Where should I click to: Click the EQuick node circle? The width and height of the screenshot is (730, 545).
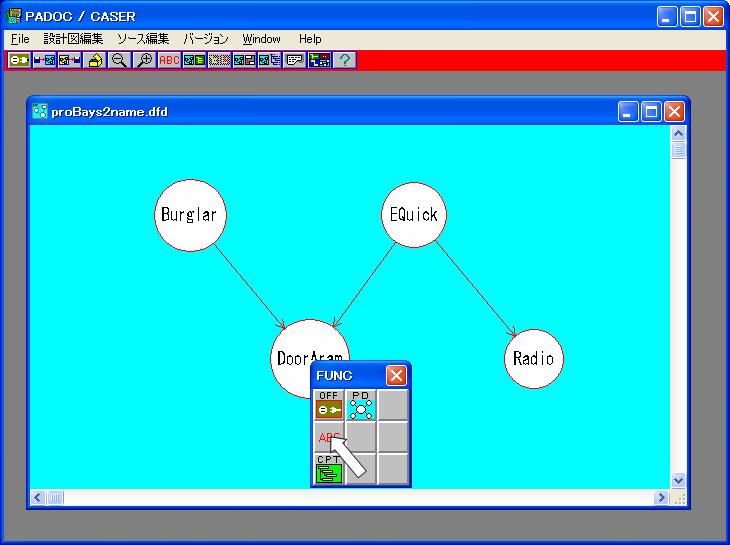pyautogui.click(x=413, y=215)
